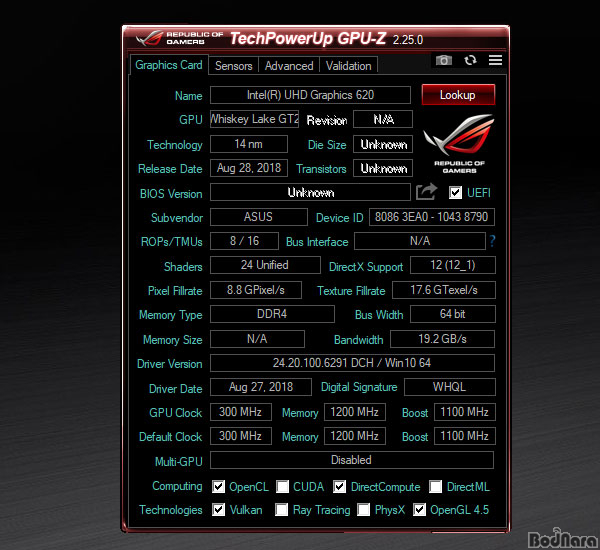The height and width of the screenshot is (550, 600).
Task: Open the Advanced tab
Action: click(289, 66)
